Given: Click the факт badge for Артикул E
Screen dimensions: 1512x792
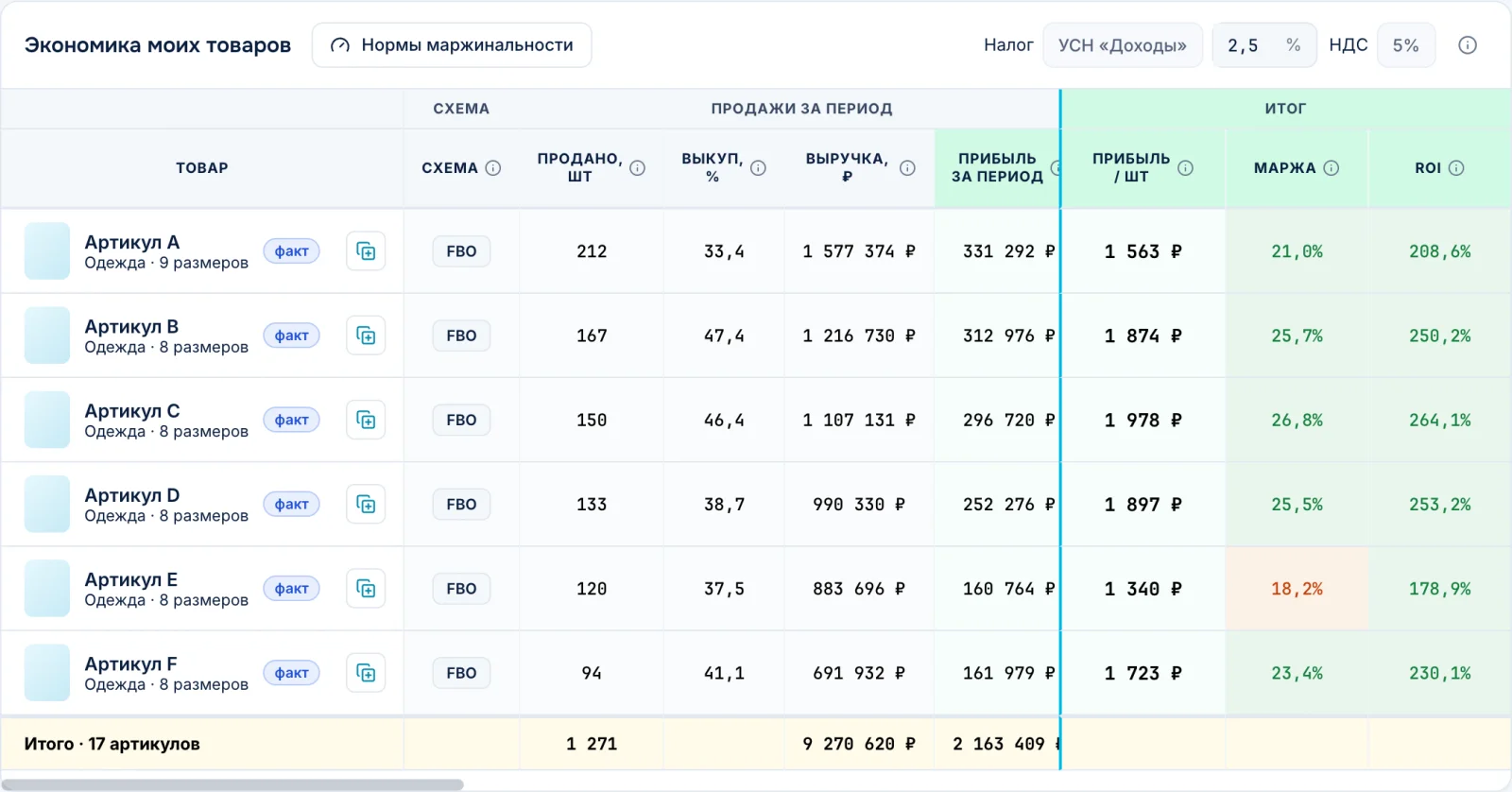Looking at the screenshot, I should [x=292, y=589].
